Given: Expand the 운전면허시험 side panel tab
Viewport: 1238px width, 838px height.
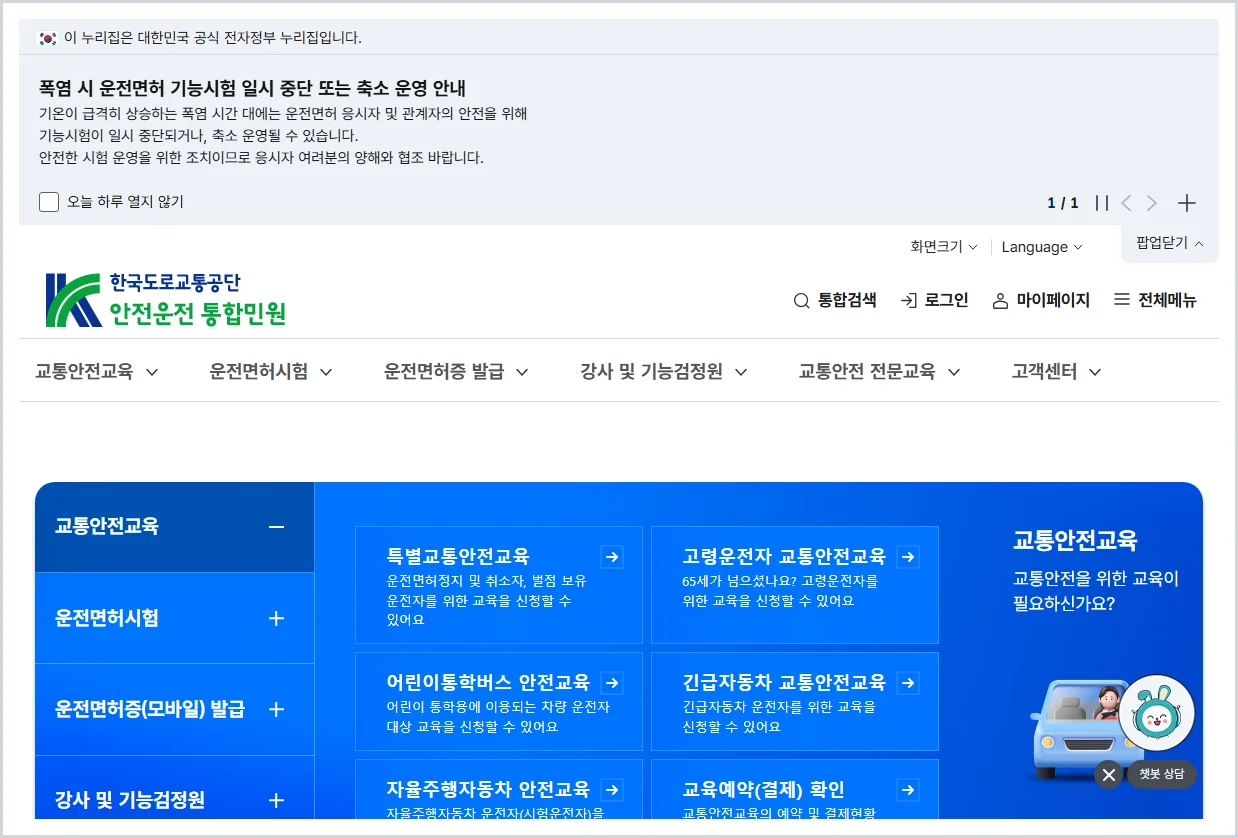Looking at the screenshot, I should point(175,618).
